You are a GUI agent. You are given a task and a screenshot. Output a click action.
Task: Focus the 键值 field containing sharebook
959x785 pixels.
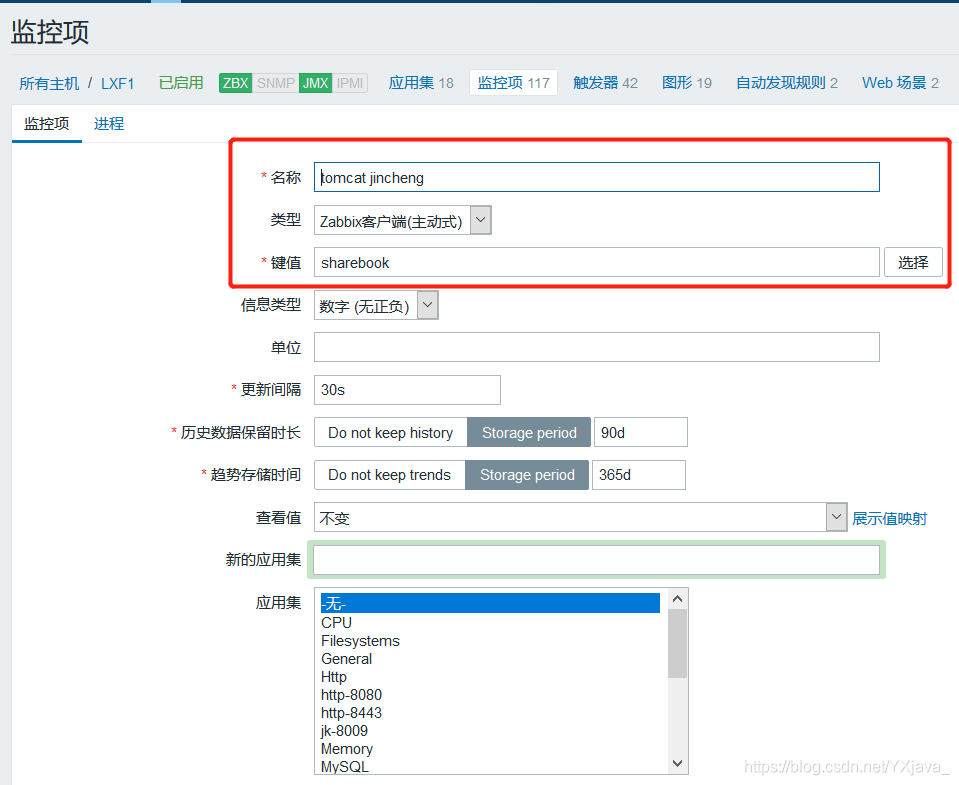click(x=596, y=262)
